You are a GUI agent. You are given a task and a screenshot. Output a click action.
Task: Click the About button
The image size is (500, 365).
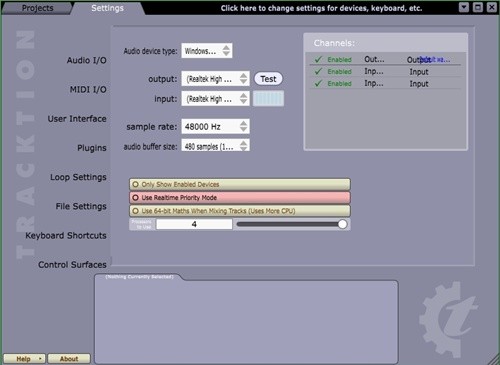click(x=69, y=359)
